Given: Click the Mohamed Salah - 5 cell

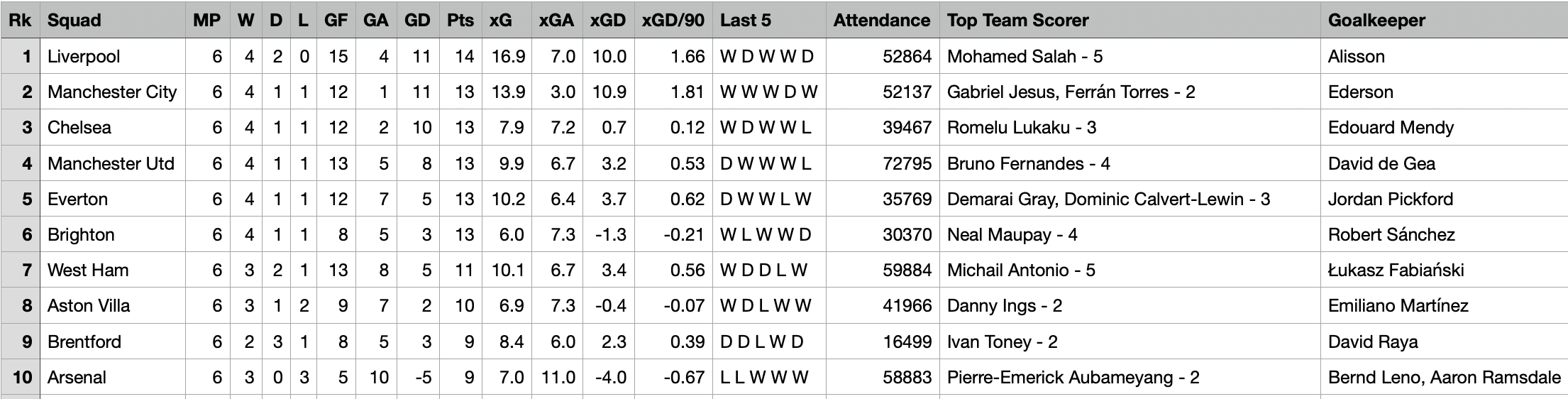Looking at the screenshot, I should [1130, 56].
